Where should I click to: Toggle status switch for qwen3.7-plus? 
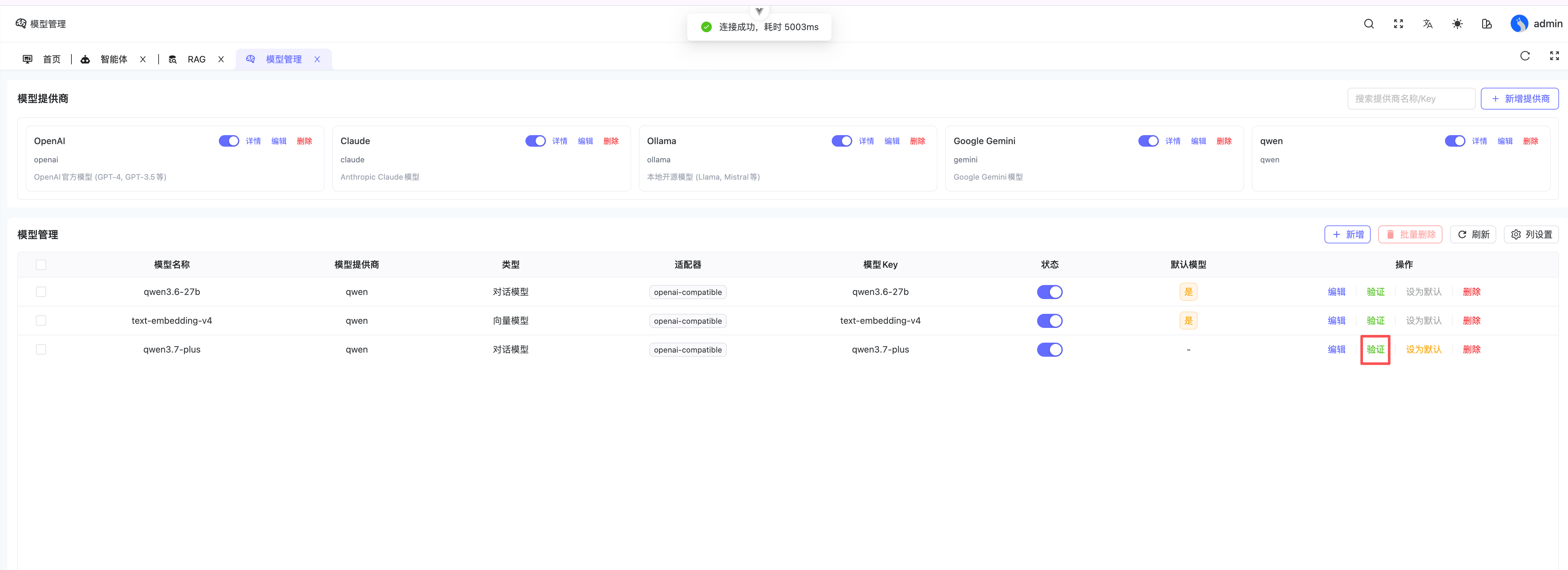1049,350
